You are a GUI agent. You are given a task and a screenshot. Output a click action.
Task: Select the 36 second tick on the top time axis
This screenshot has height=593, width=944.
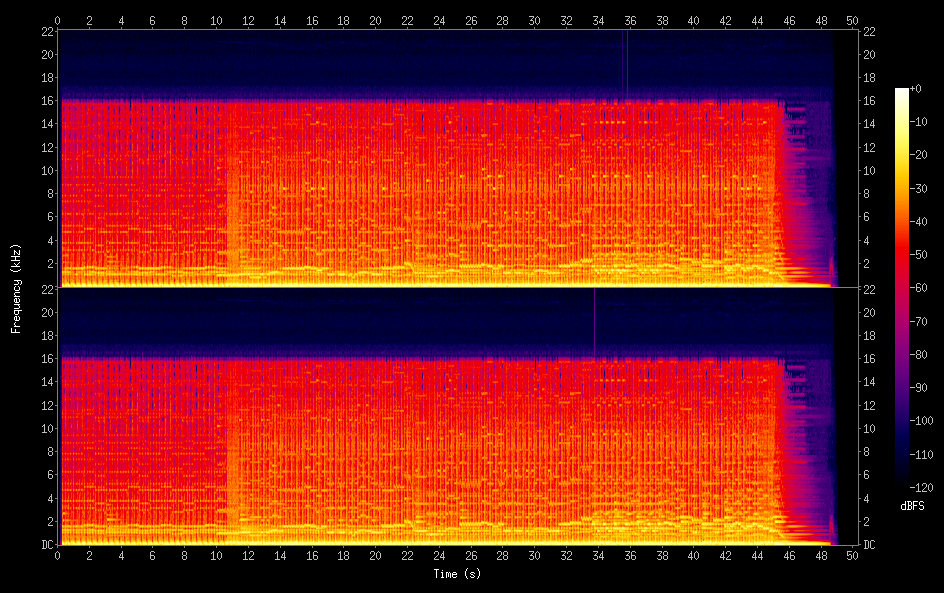click(x=629, y=19)
